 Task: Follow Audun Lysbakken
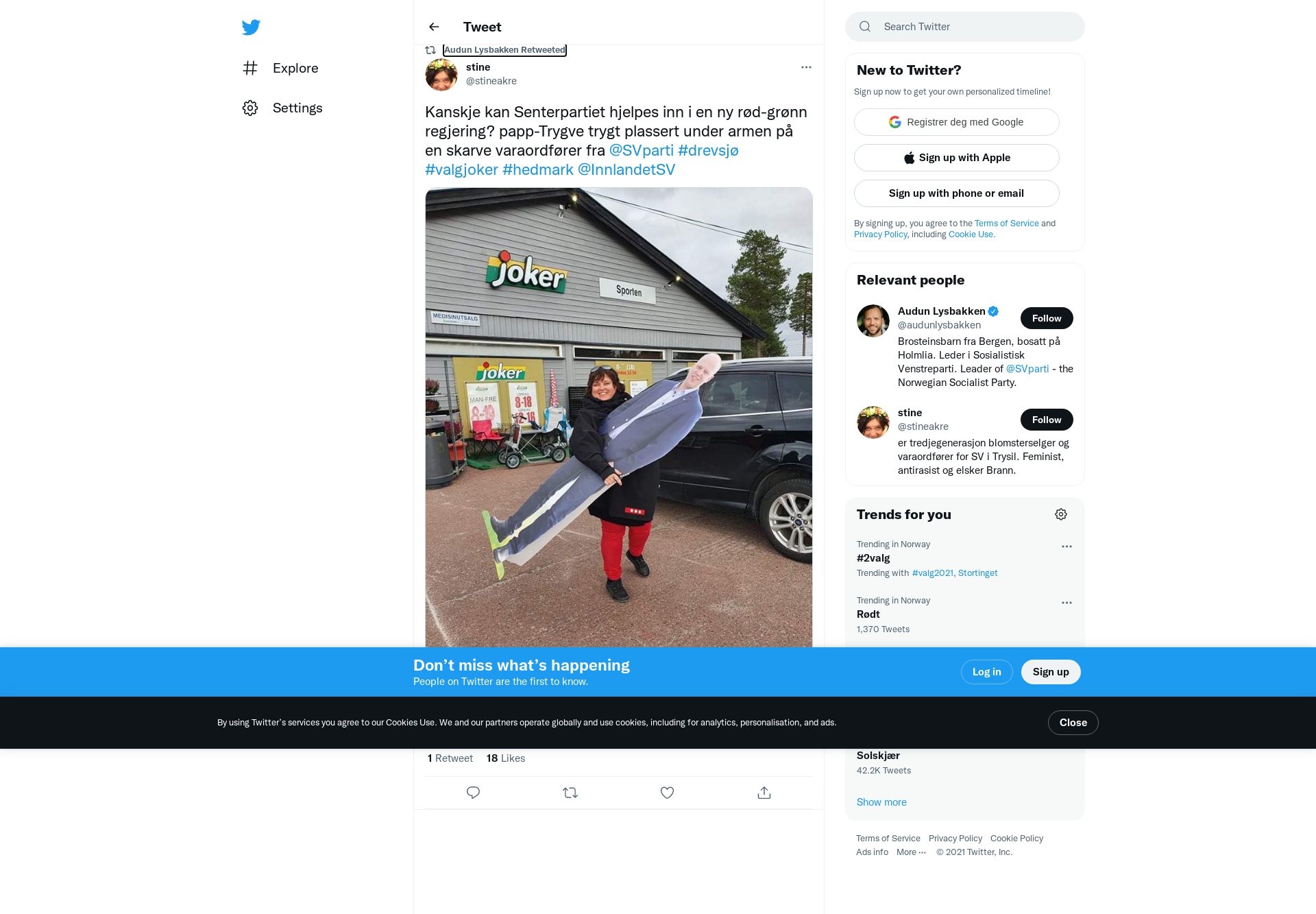[x=1047, y=318]
